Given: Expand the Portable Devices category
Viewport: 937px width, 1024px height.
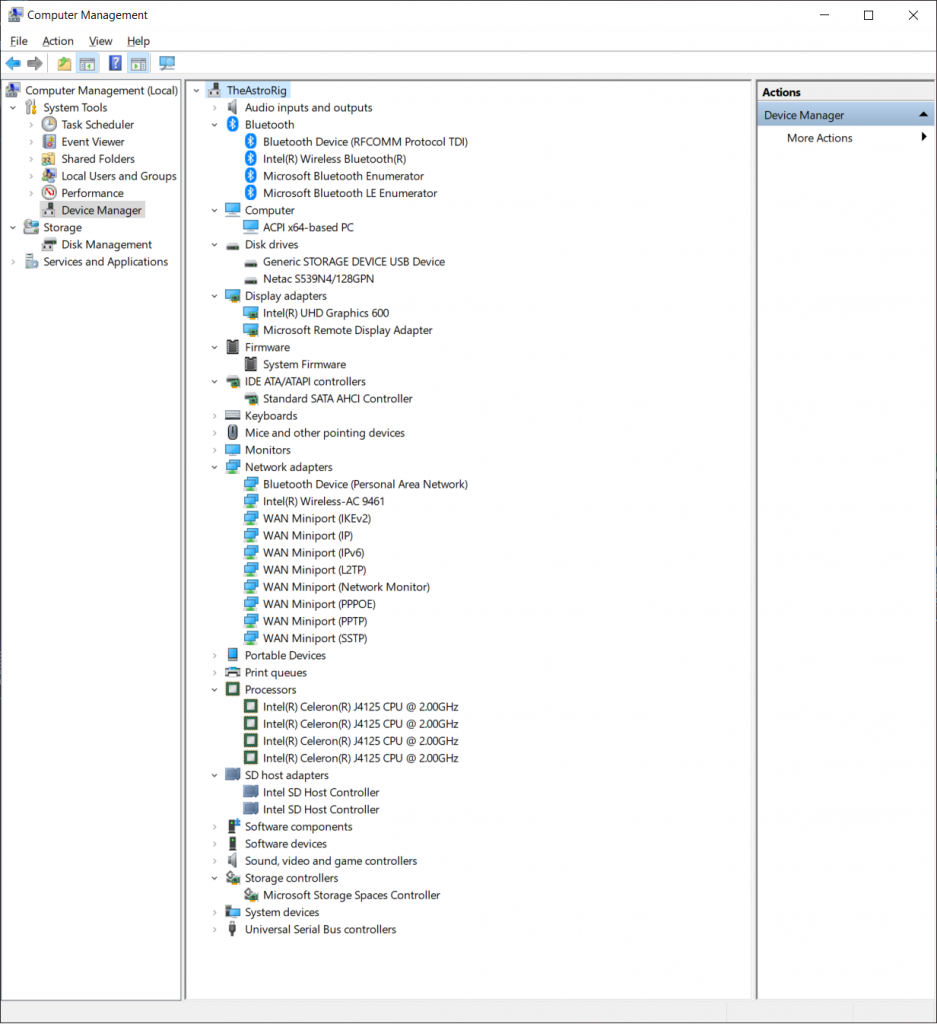Looking at the screenshot, I should (x=215, y=656).
